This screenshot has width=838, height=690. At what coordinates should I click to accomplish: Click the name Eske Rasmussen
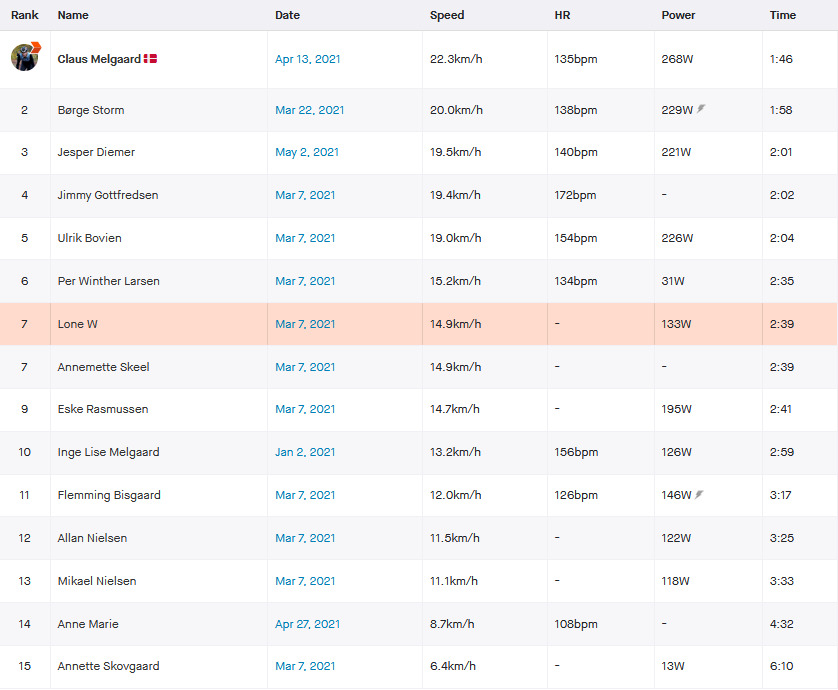(x=103, y=409)
